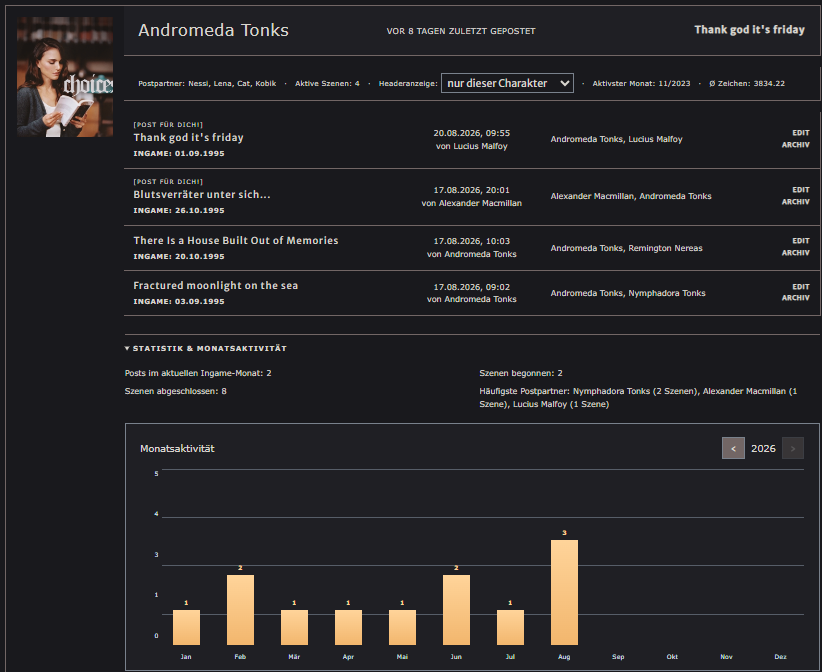Open scene Blutsverräter unter sich...
The image size is (822, 672).
202,194
